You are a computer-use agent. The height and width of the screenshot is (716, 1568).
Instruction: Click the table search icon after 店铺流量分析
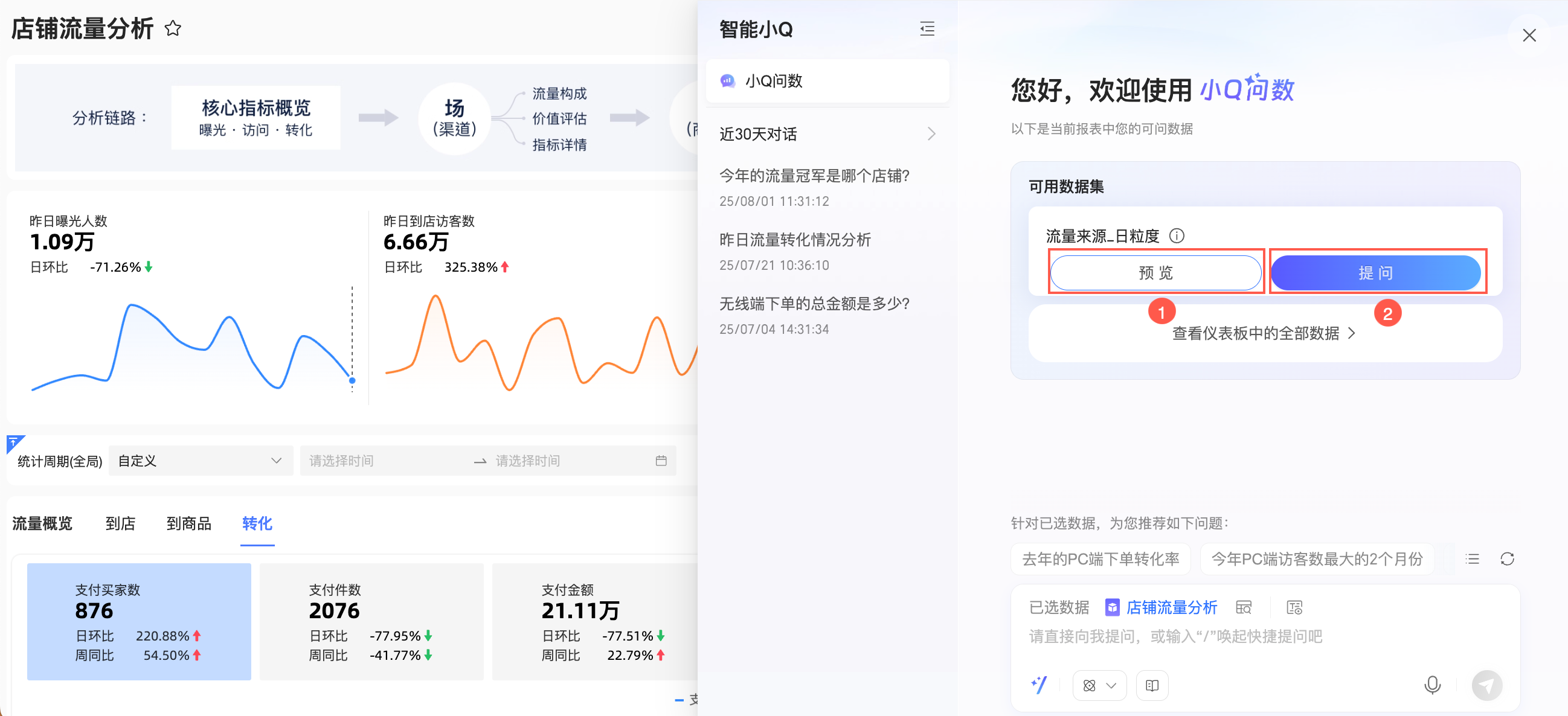pyautogui.click(x=1243, y=607)
